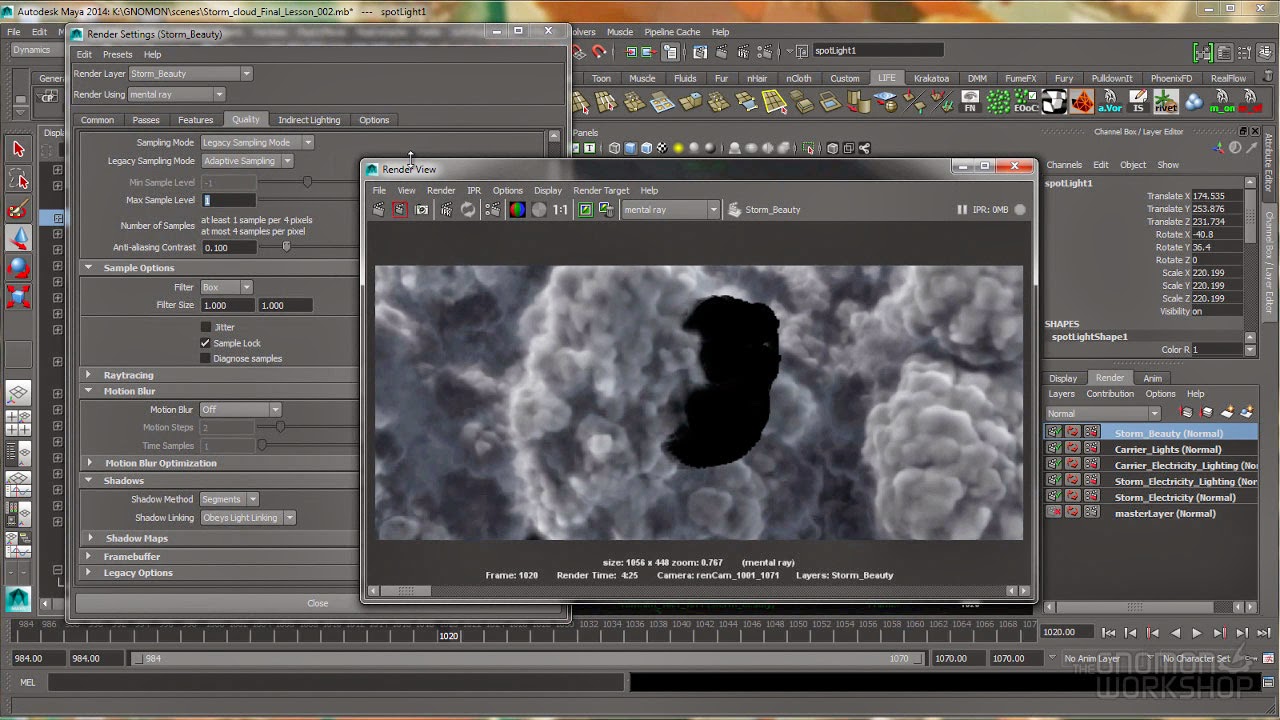Start an IPR render in Render View
The height and width of the screenshot is (720, 1280).
[x=446, y=209]
